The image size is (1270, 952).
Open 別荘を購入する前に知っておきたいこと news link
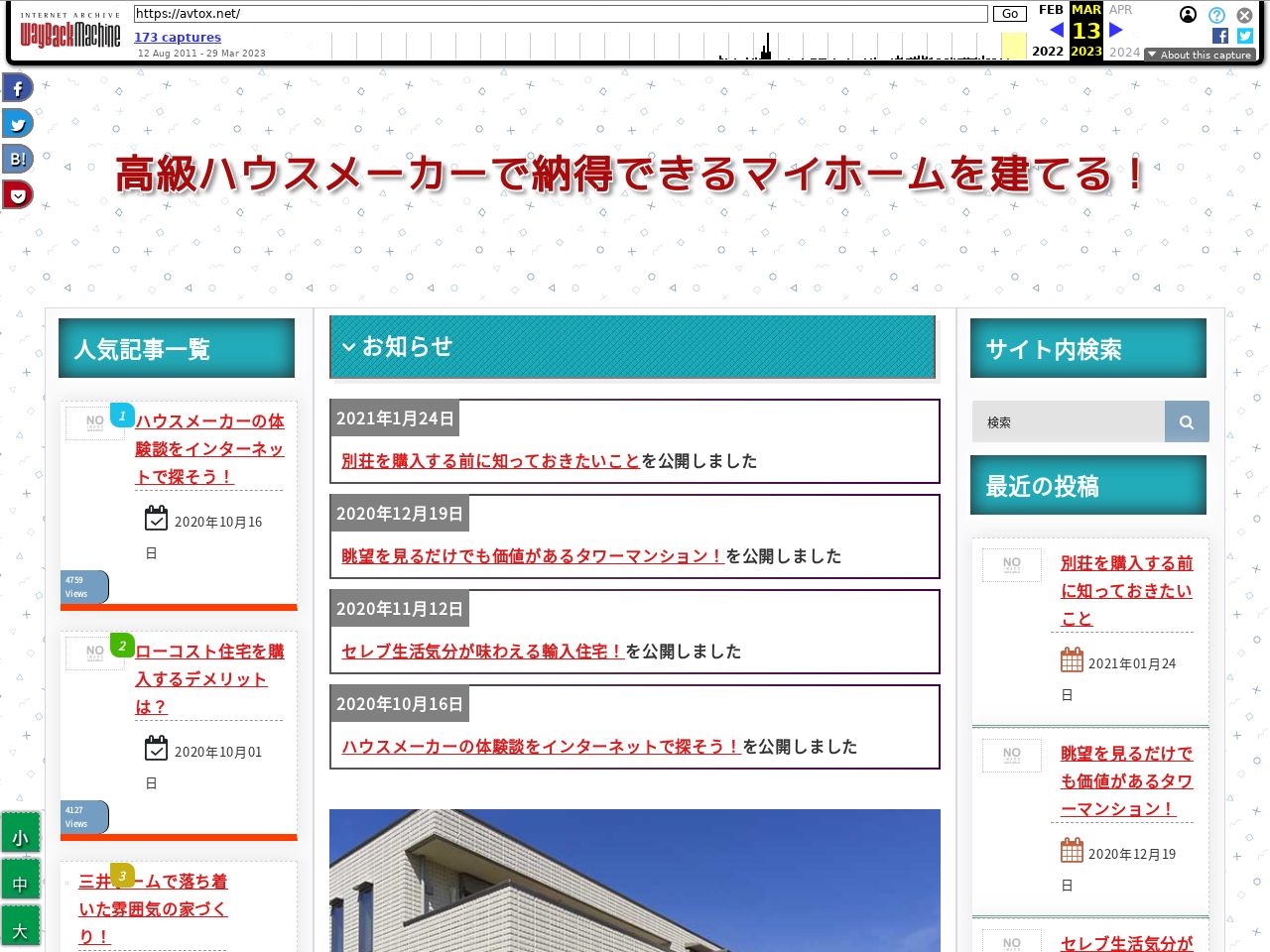490,461
